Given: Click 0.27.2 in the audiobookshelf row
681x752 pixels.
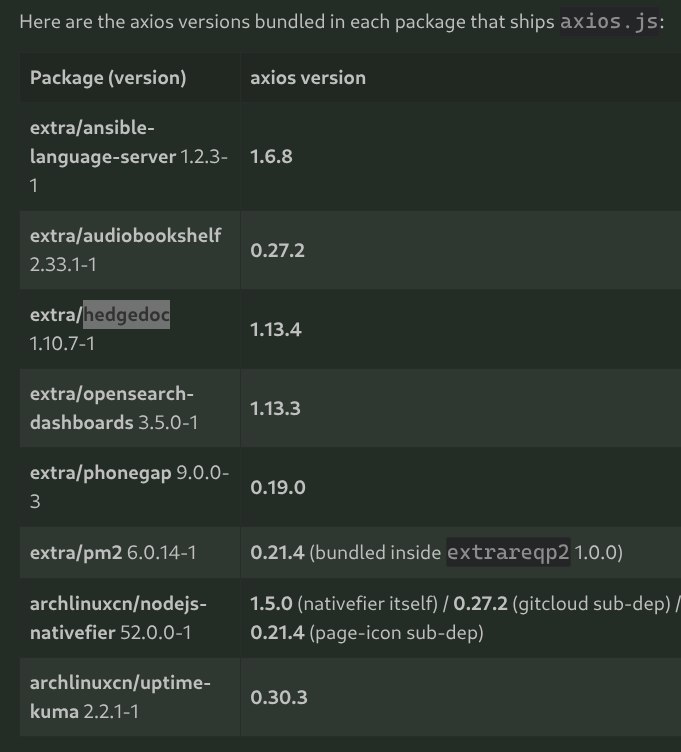Looking at the screenshot, I should [x=277, y=249].
